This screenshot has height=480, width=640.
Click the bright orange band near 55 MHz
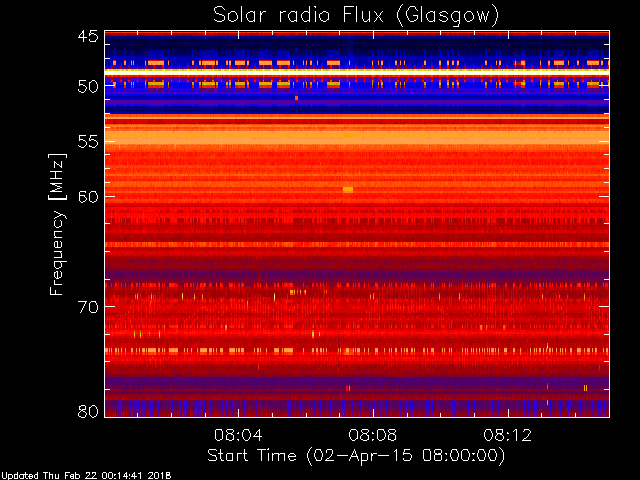click(x=357, y=137)
